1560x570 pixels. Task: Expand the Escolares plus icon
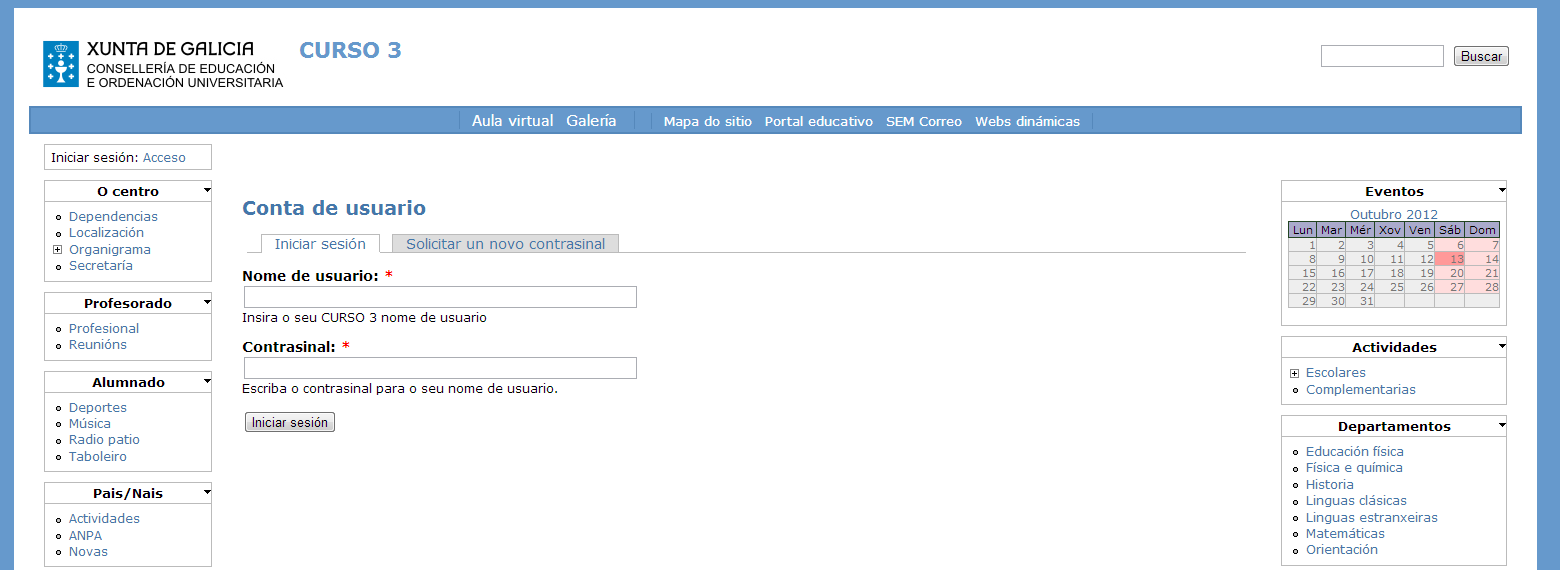1295,373
